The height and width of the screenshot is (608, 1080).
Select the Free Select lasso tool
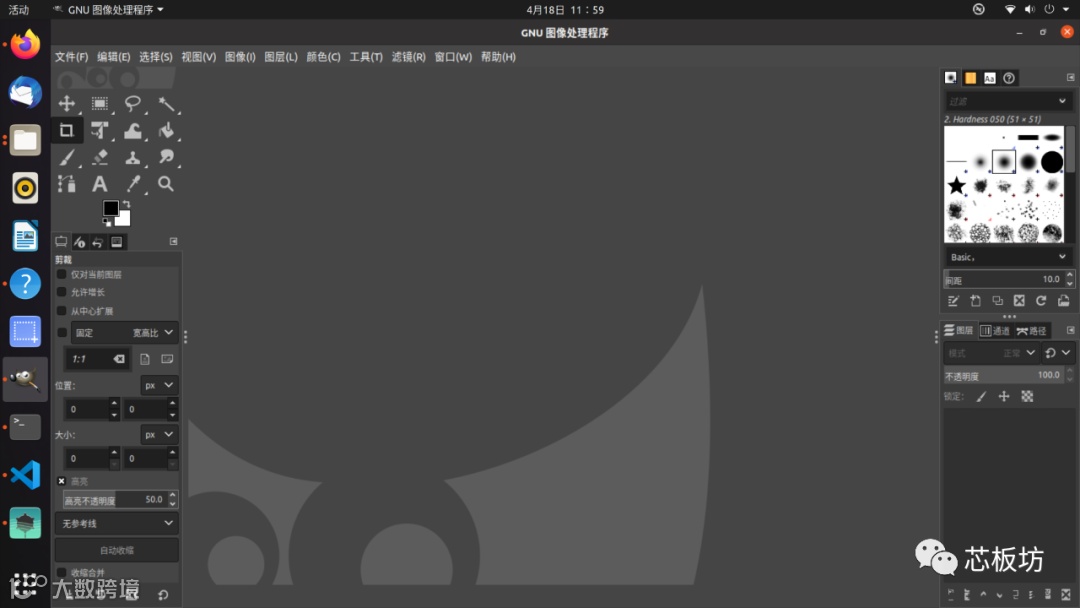[x=133, y=104]
